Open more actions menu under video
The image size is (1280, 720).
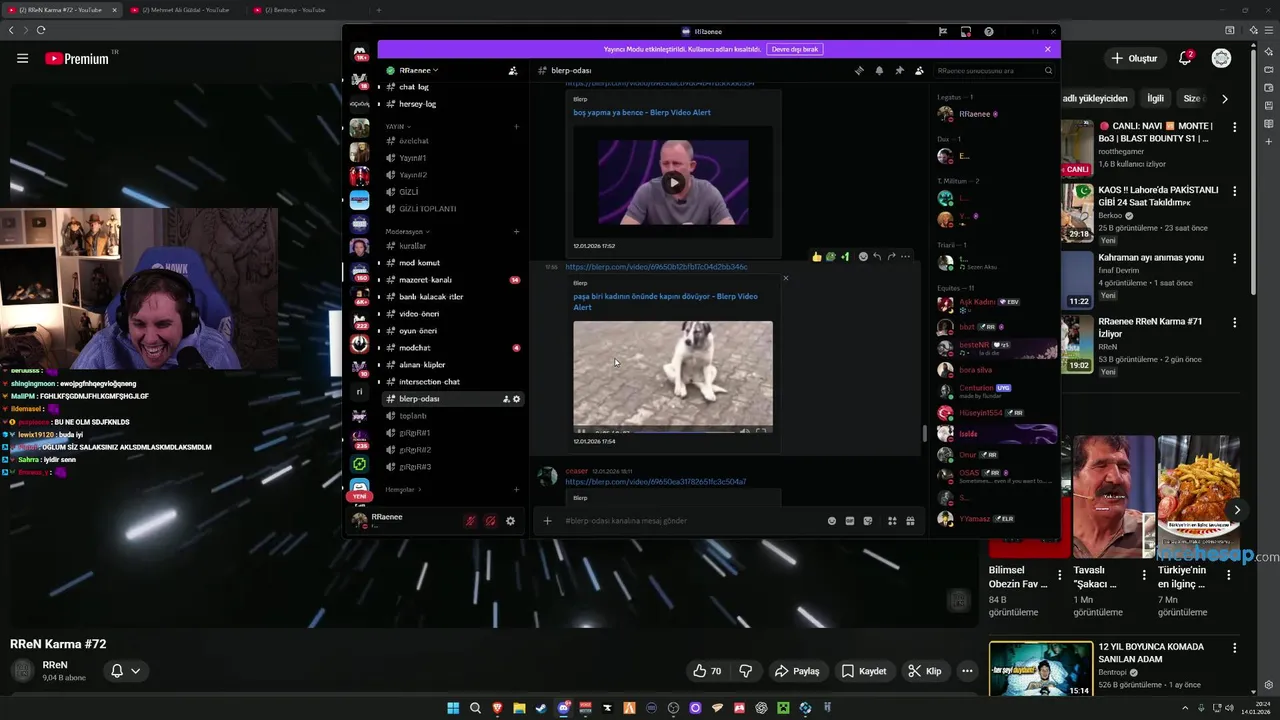coord(966,671)
